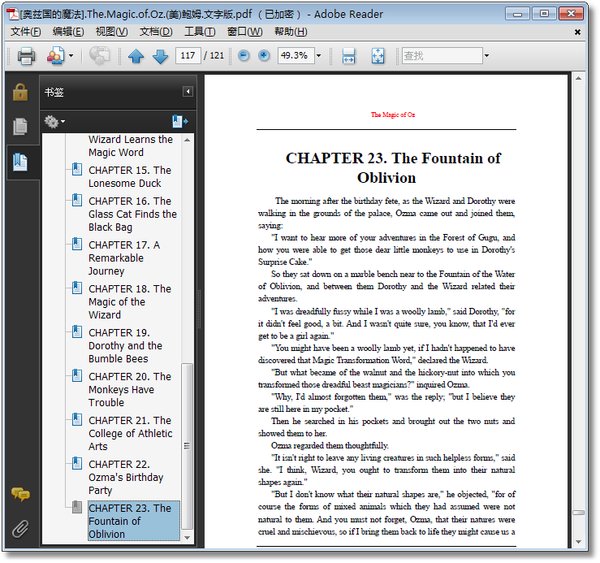Open bookmark options gear dropdown
Viewport: 600px width, 563px height.
click(54, 122)
